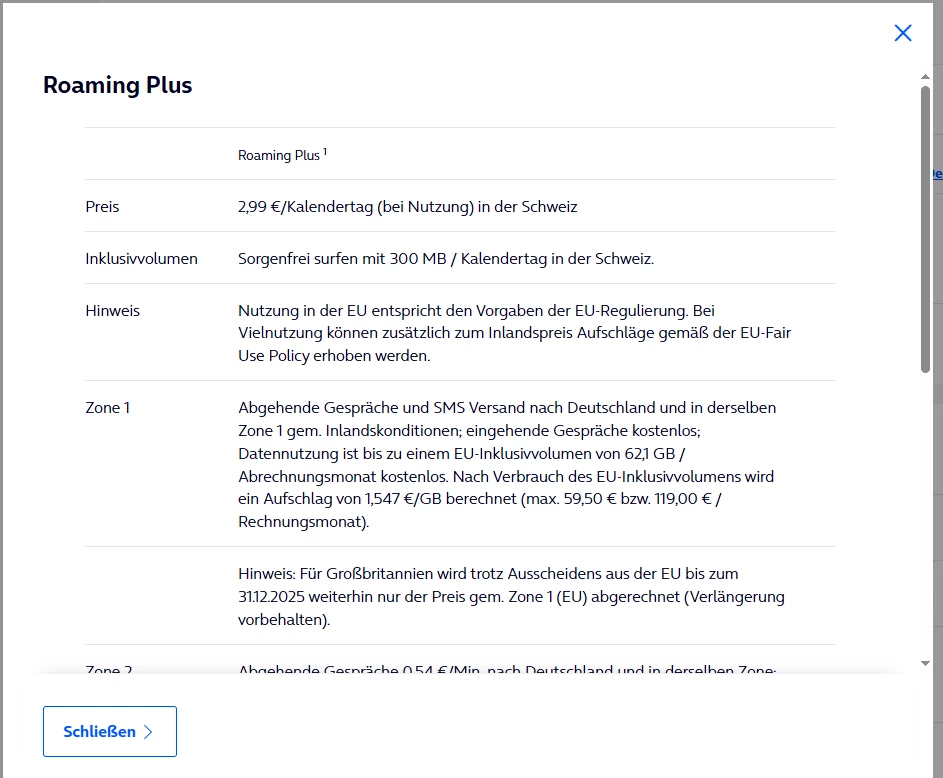Click the Schließen button
The width and height of the screenshot is (943, 778).
(109, 732)
